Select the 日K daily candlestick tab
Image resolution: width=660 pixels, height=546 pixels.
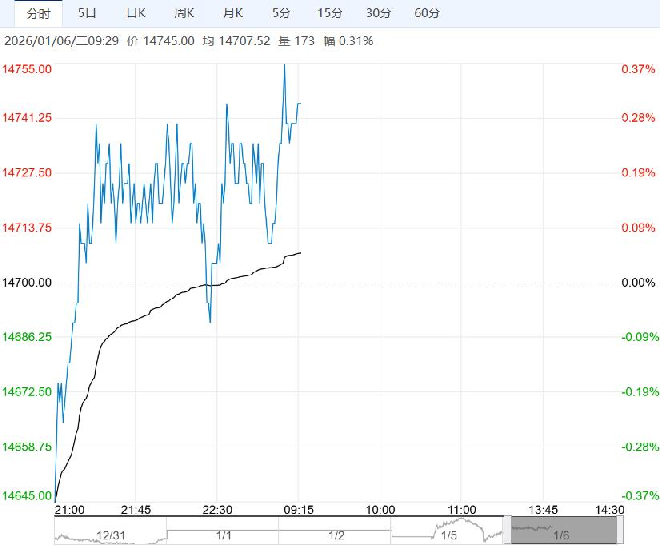136,13
